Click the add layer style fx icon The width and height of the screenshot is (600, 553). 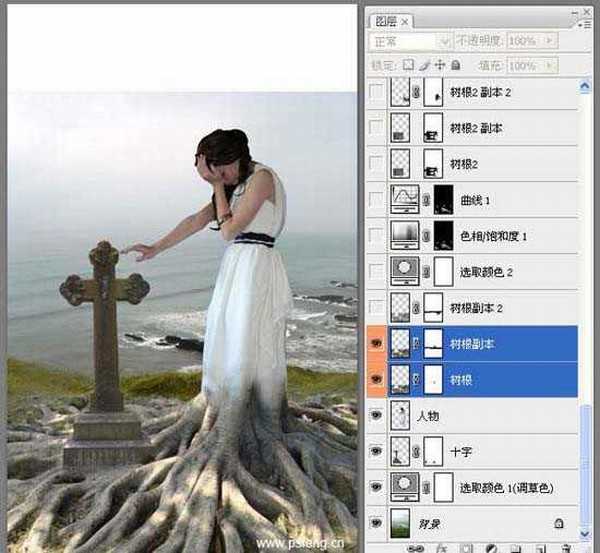coord(442,549)
